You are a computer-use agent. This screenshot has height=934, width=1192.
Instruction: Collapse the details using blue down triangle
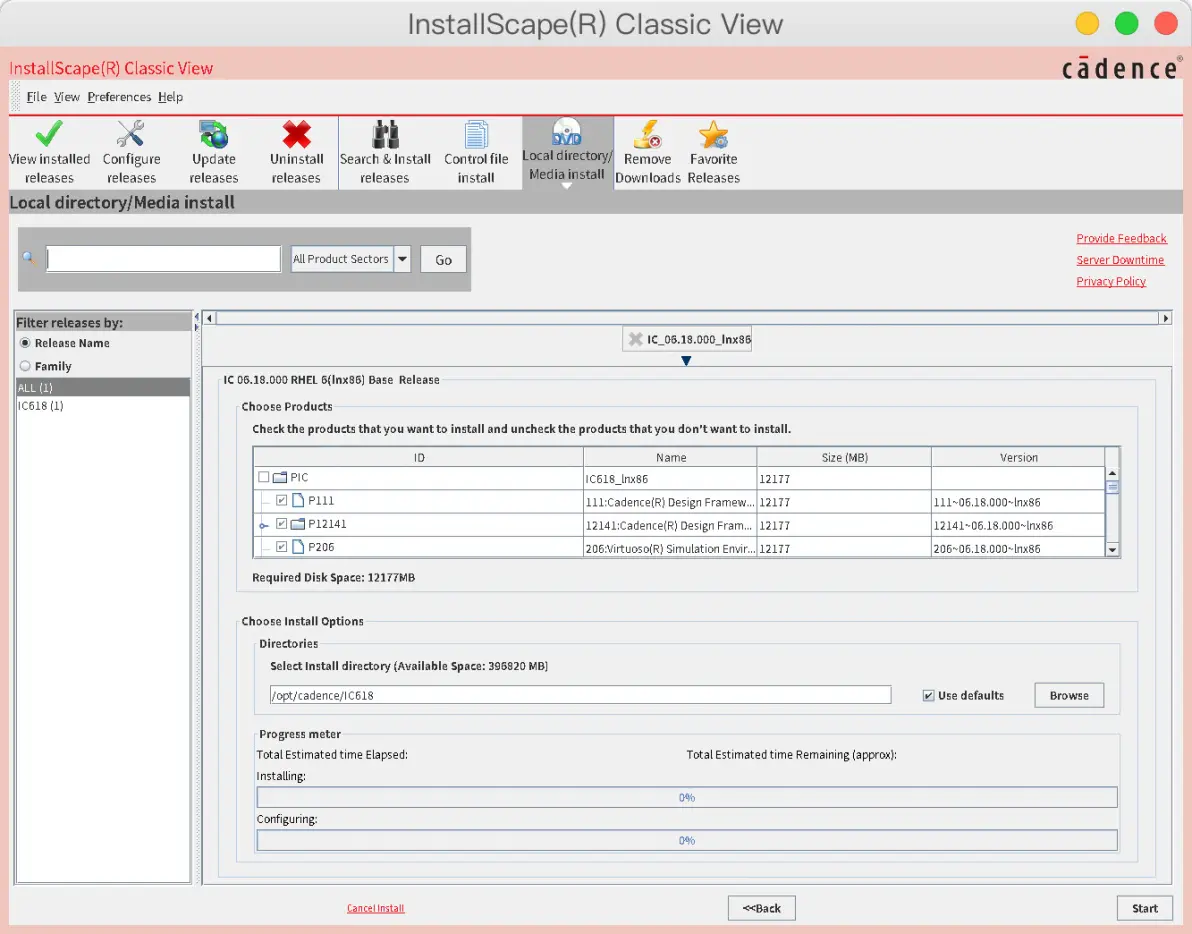tap(686, 361)
